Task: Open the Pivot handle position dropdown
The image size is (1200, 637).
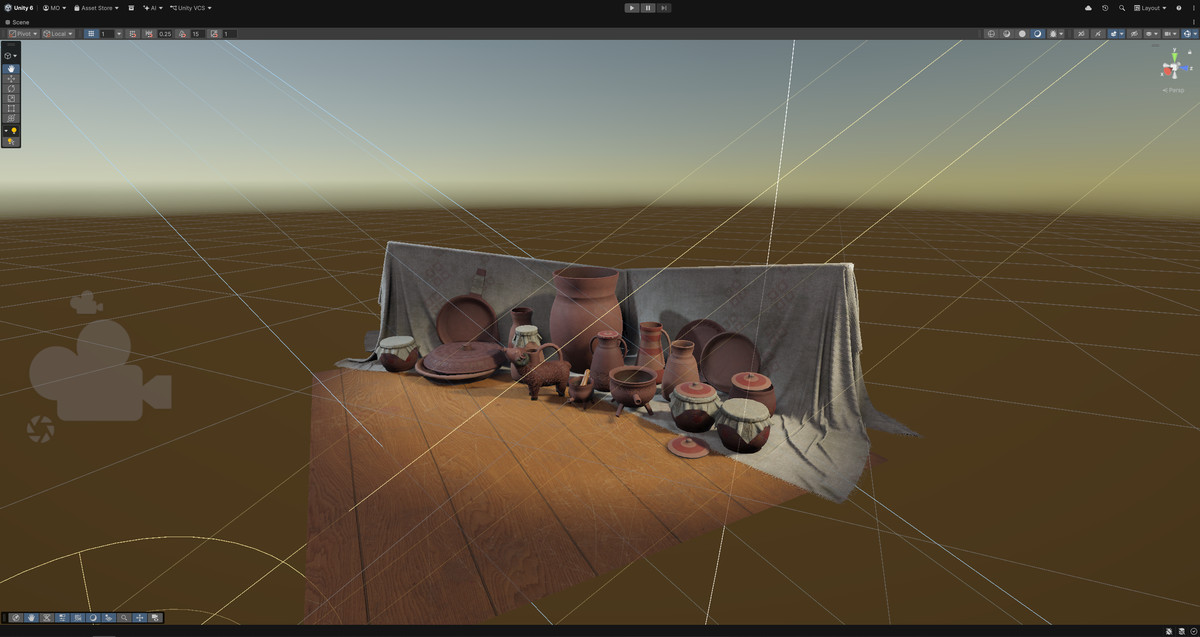Action: (23, 33)
